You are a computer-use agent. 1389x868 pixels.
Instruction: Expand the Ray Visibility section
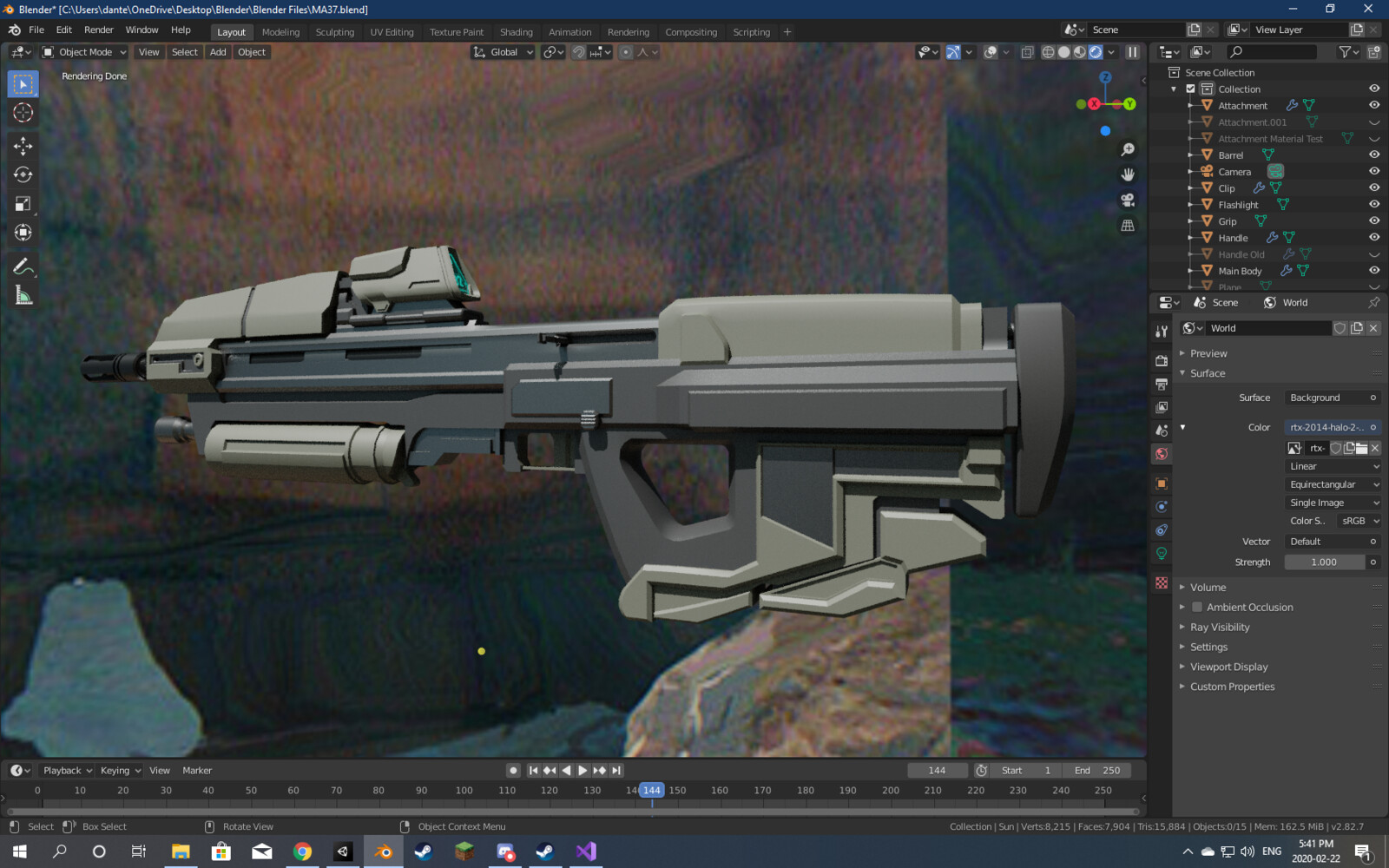click(1183, 627)
